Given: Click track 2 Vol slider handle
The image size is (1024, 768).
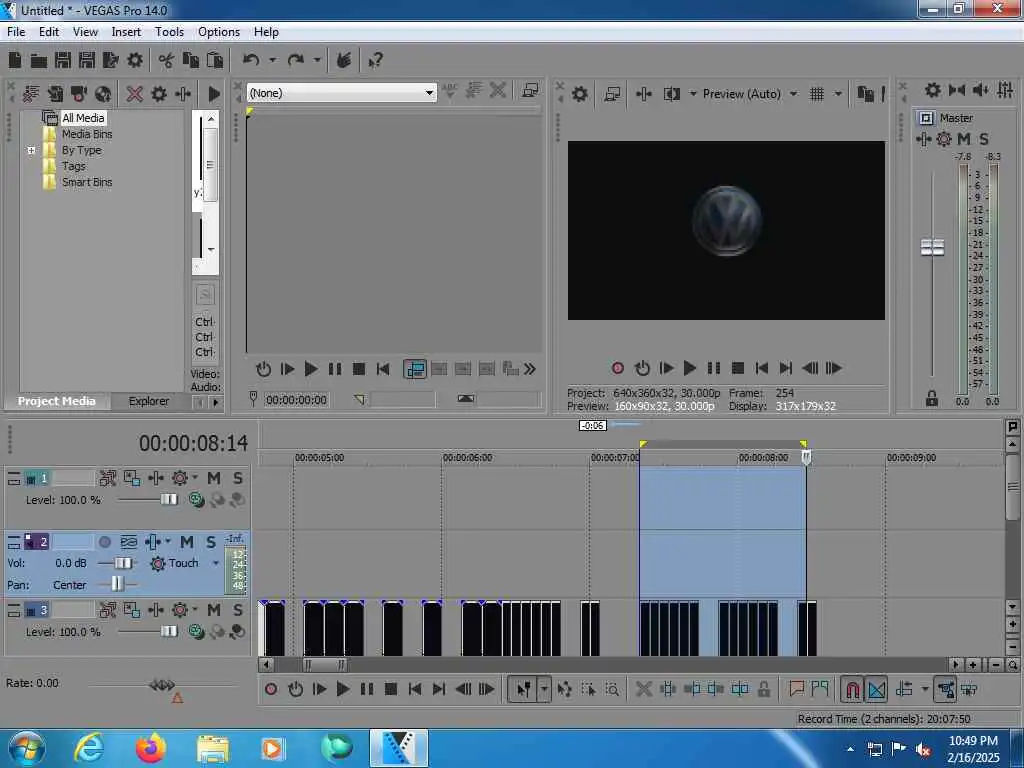Looking at the screenshot, I should point(122,563).
